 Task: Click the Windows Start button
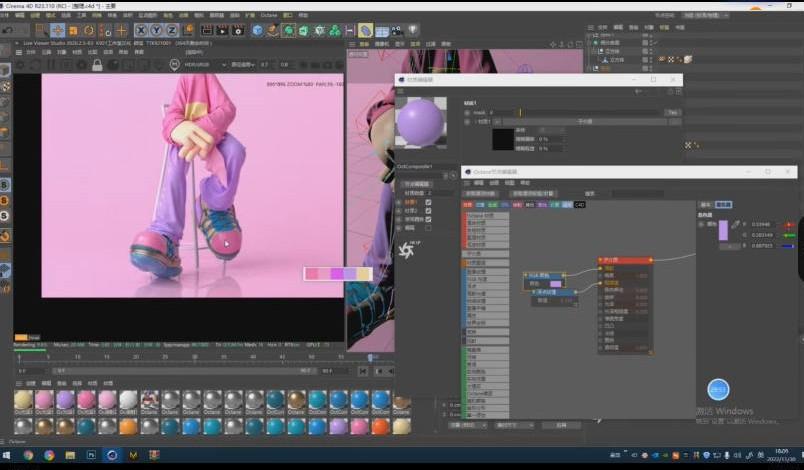(8, 455)
